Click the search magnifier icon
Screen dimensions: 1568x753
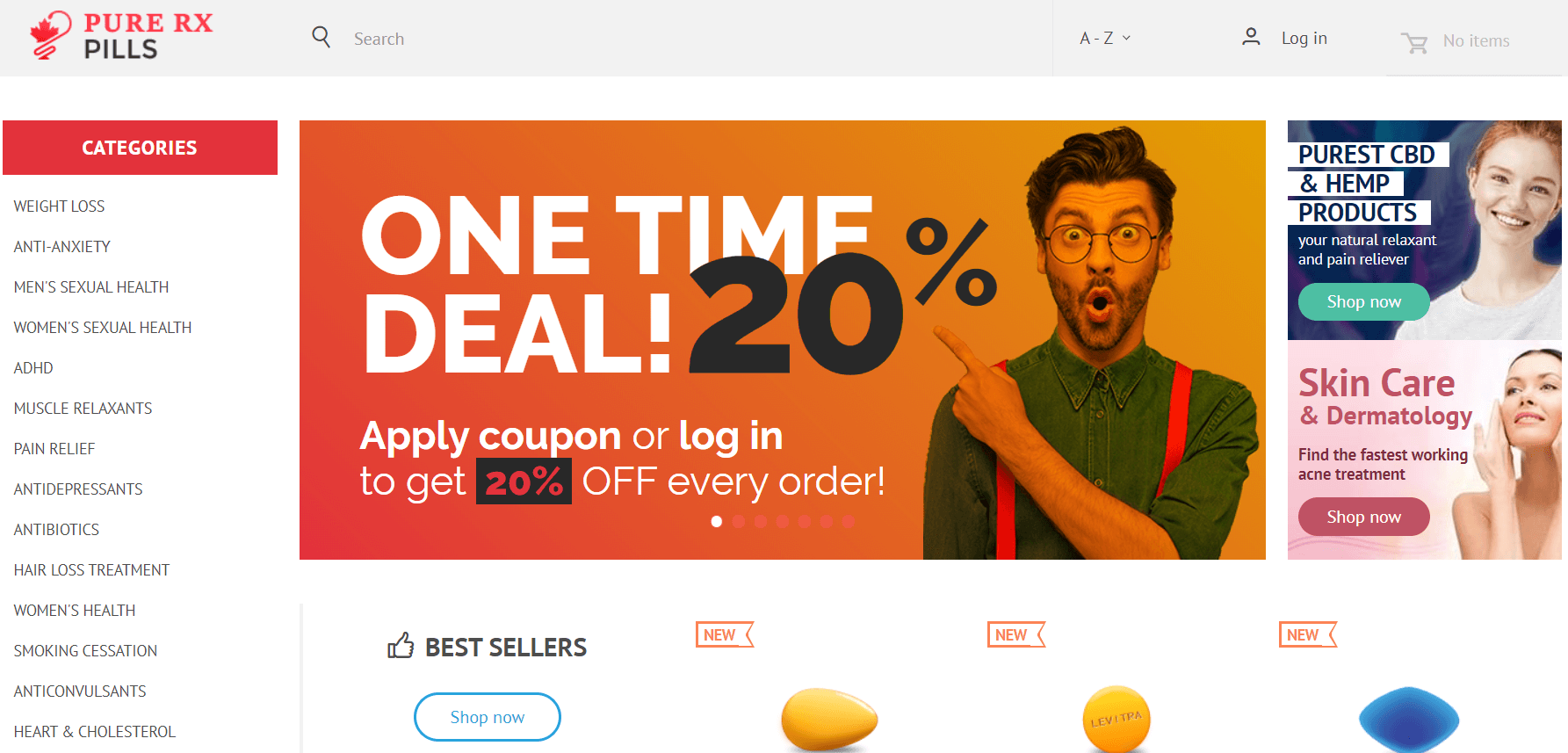tap(322, 37)
